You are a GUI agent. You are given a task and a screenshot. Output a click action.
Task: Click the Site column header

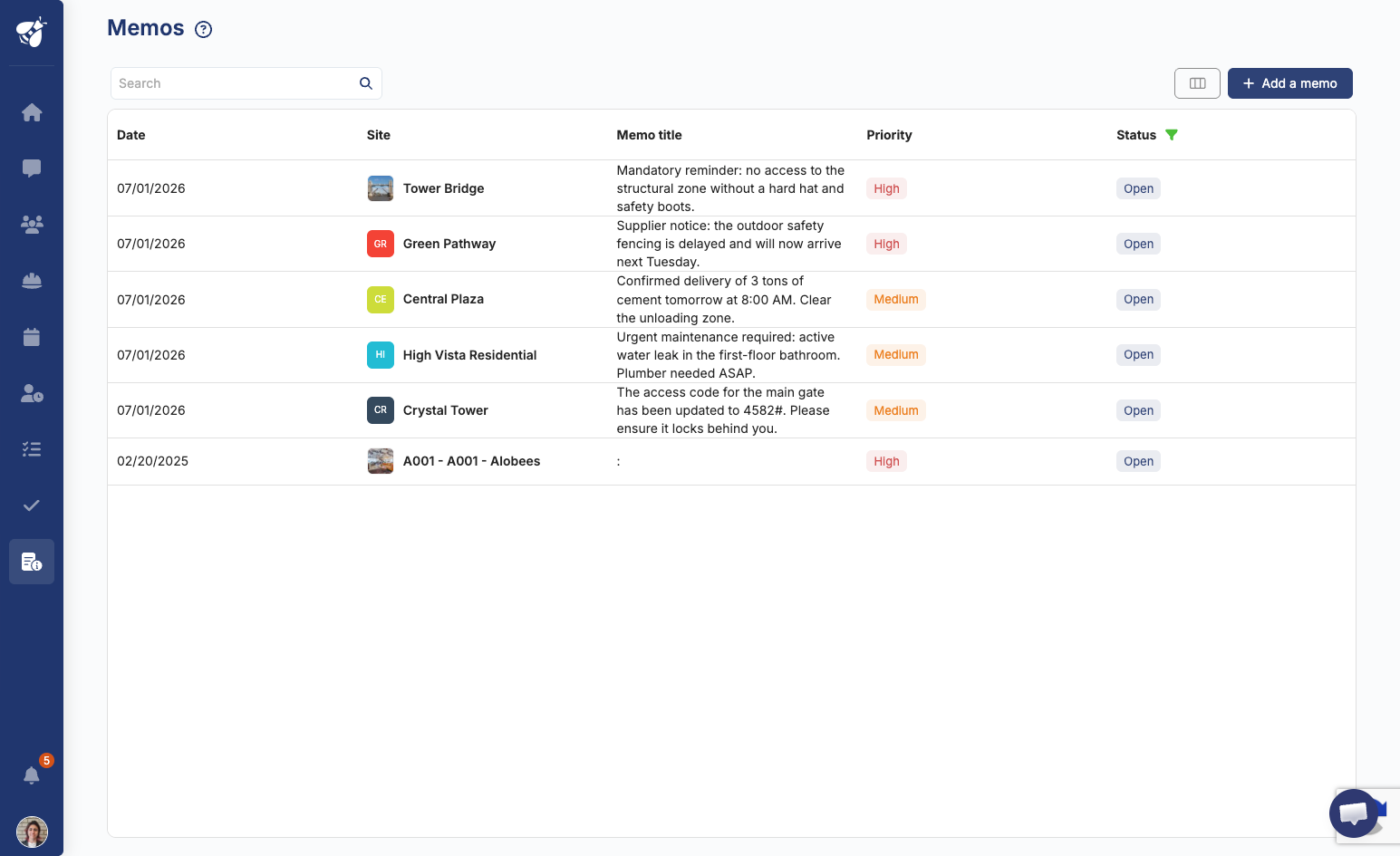tap(379, 135)
